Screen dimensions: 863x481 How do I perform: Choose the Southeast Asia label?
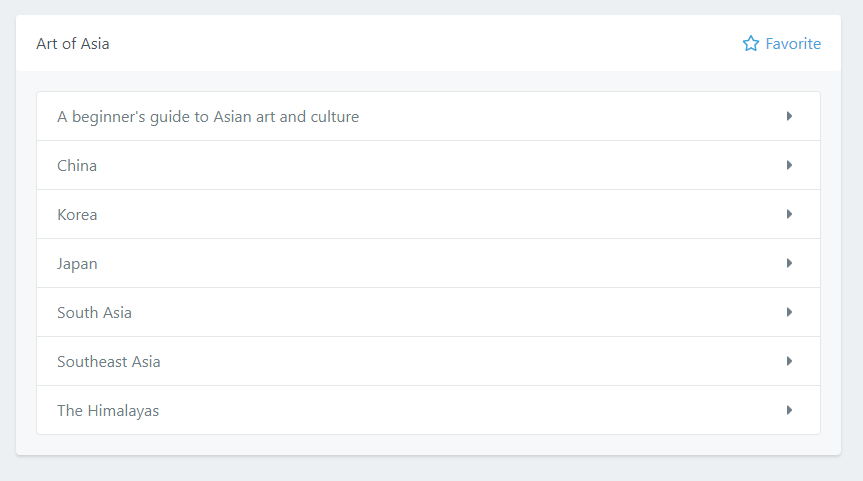(x=108, y=362)
